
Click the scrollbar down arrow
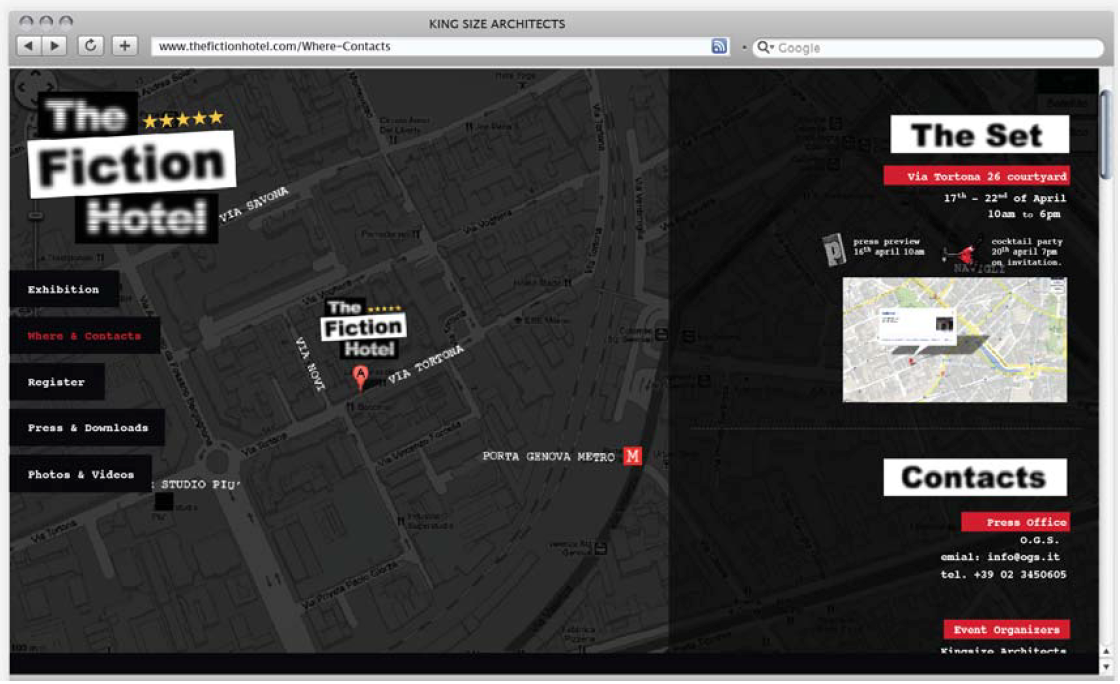(x=1106, y=666)
